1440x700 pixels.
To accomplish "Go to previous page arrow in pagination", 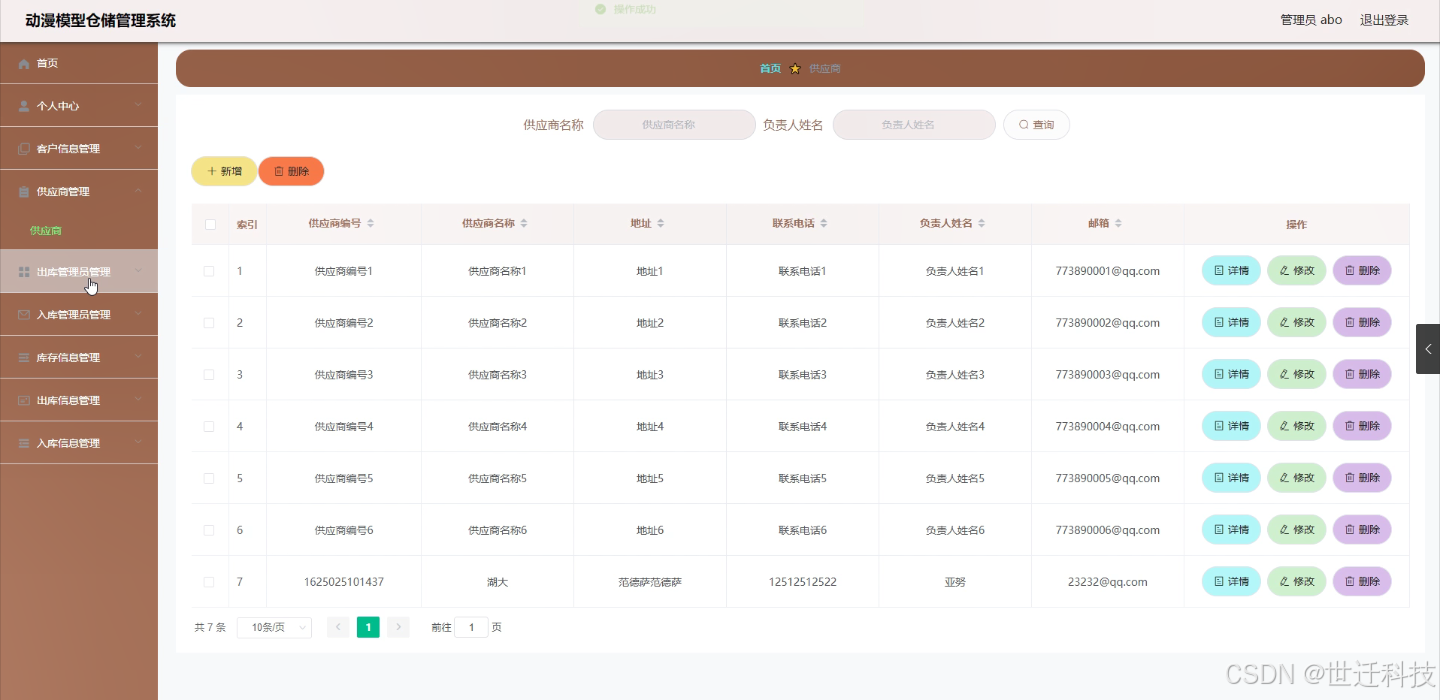I will click(338, 627).
